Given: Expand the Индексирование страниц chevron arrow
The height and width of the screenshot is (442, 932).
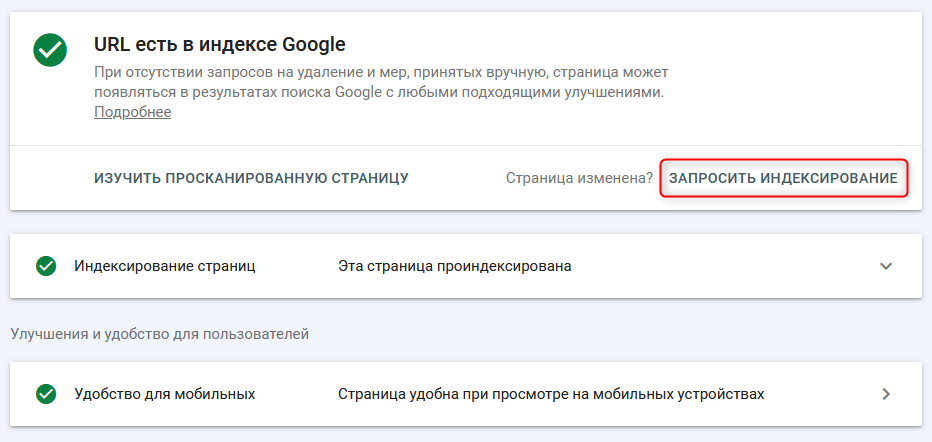Looking at the screenshot, I should (x=885, y=266).
